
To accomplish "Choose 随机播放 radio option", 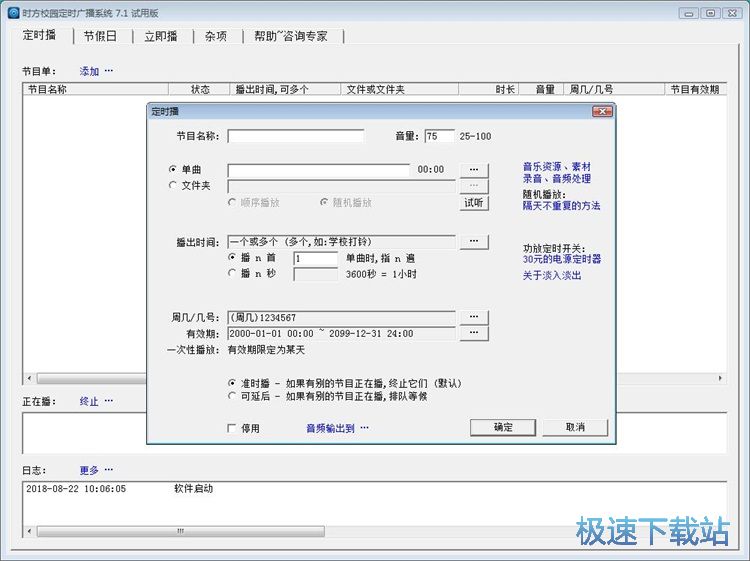I will (x=324, y=202).
